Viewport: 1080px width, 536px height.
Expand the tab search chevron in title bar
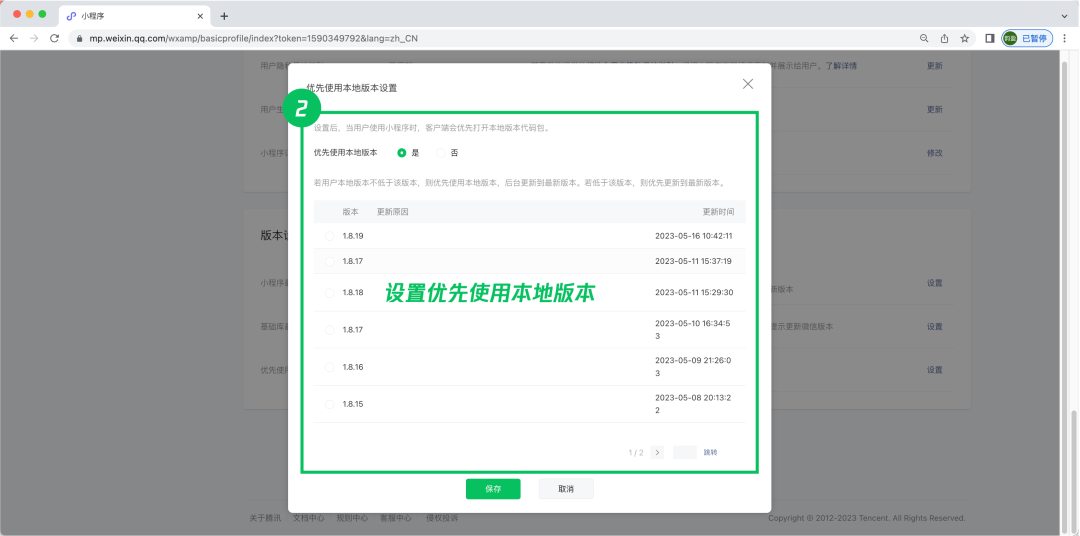coord(1064,16)
